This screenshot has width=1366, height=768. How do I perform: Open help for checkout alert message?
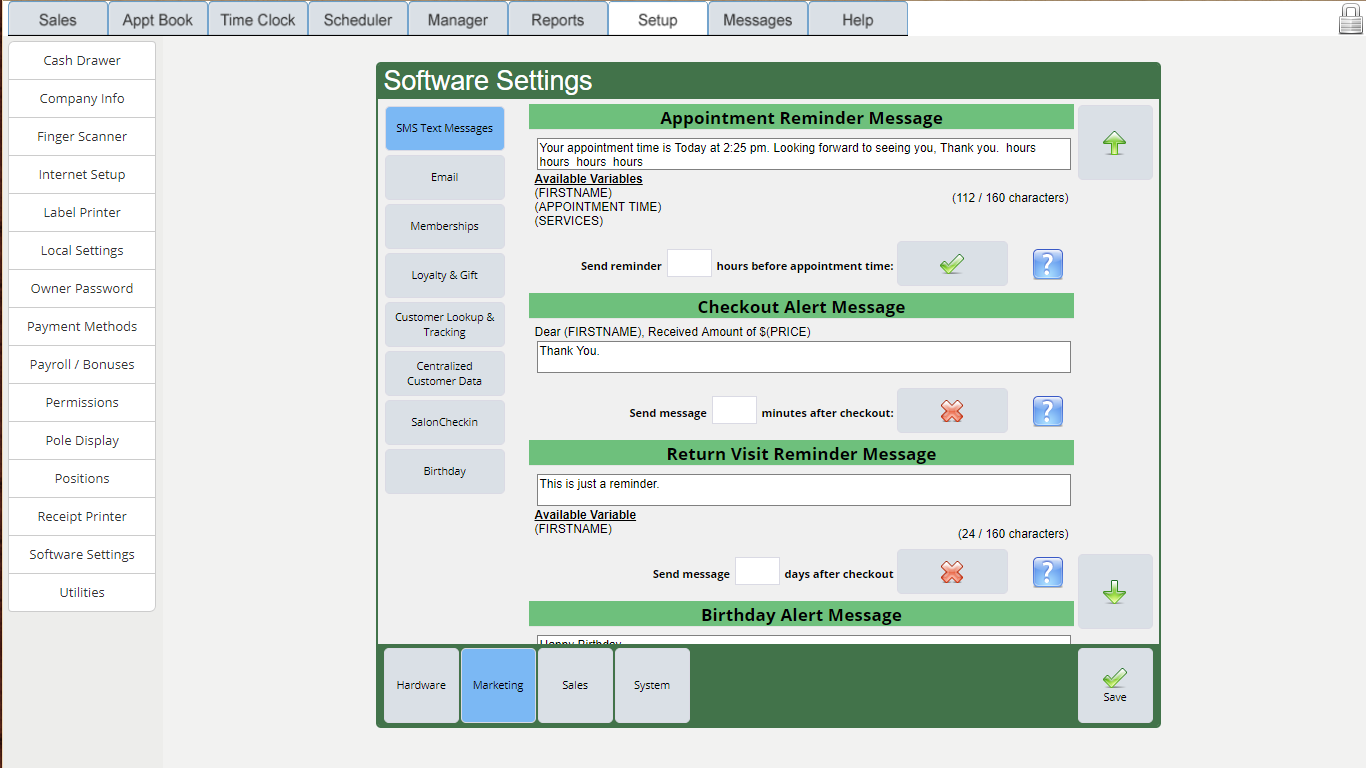(1047, 411)
